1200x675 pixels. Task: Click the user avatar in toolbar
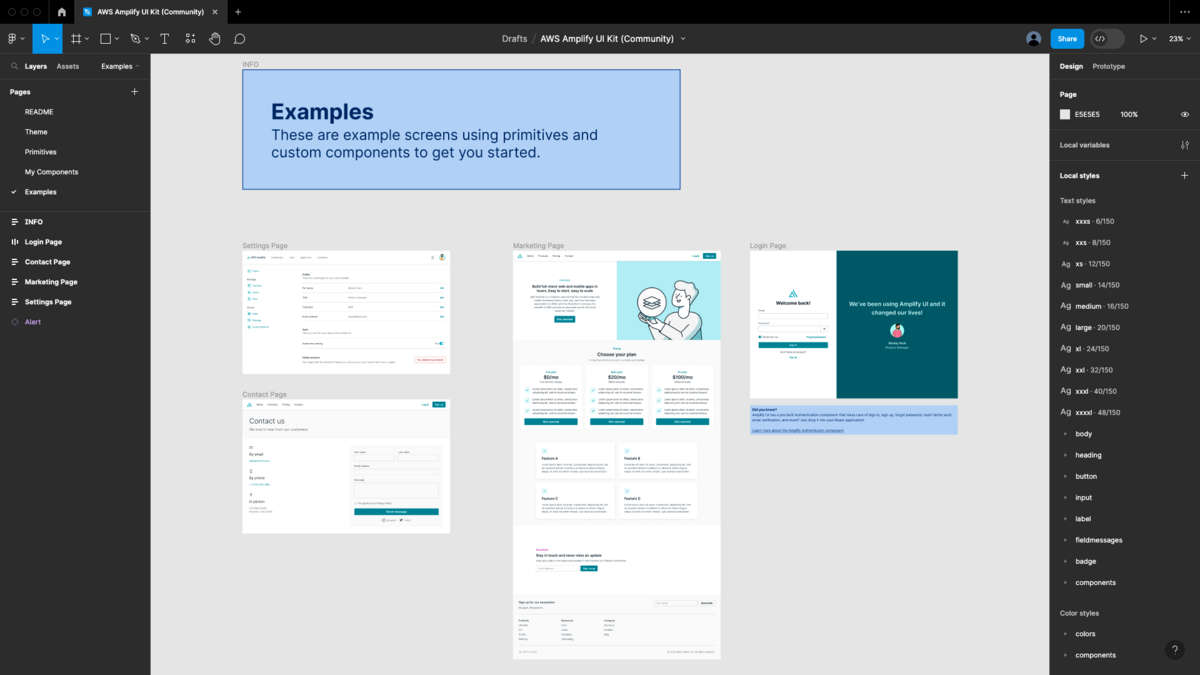click(x=1033, y=39)
